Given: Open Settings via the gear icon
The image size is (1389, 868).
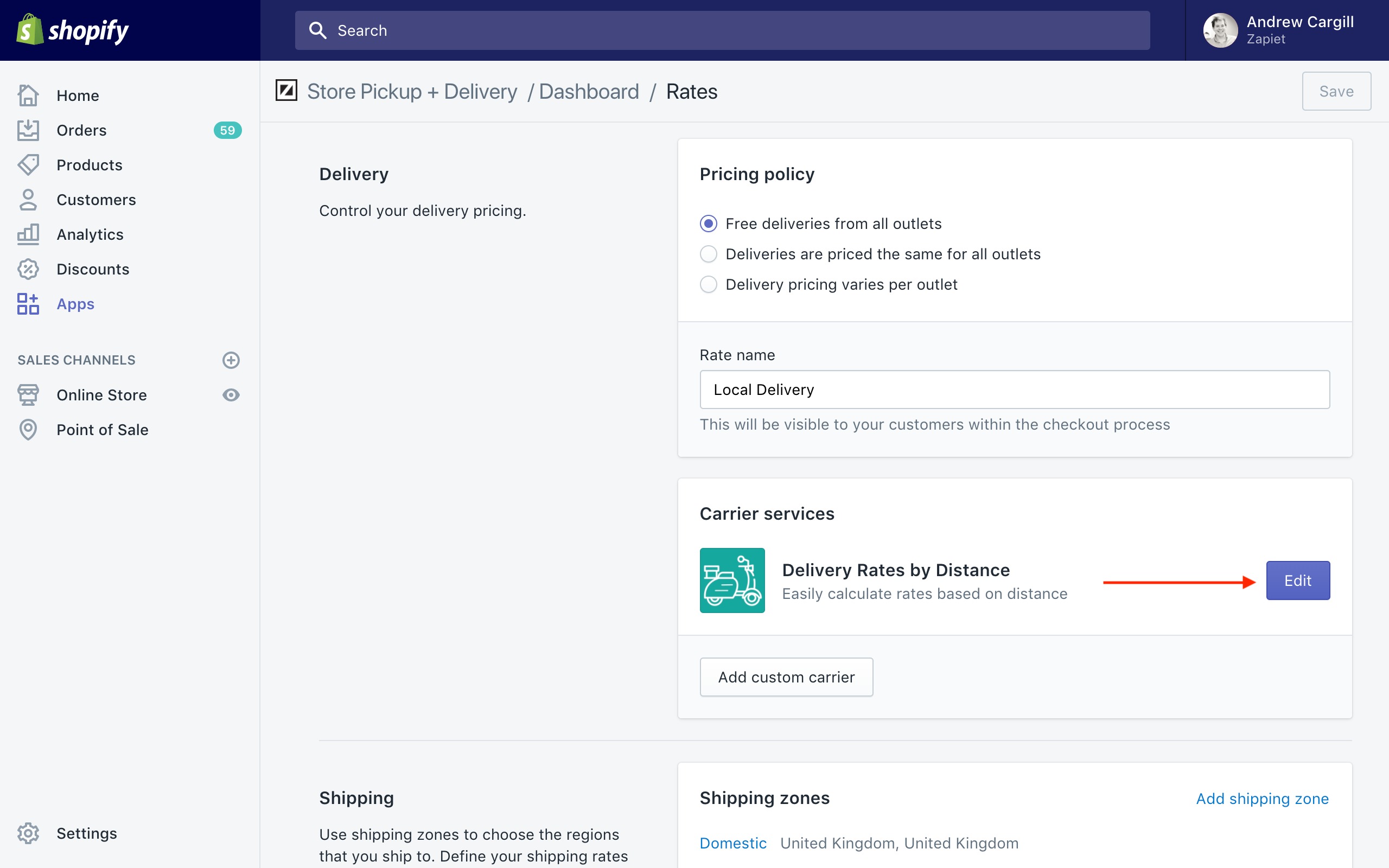Looking at the screenshot, I should pos(28,833).
